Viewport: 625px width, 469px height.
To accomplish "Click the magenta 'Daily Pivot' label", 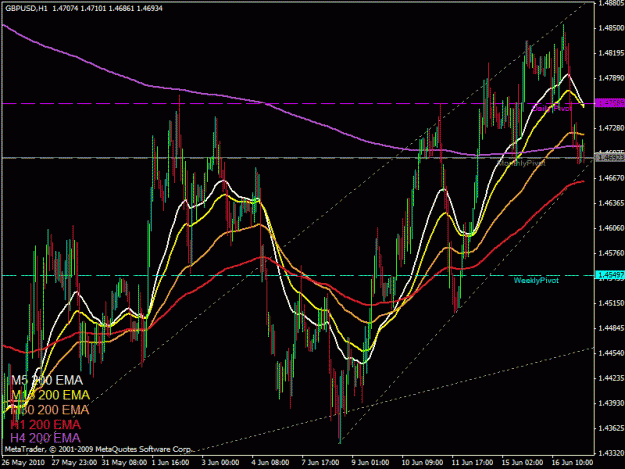I will (552, 108).
